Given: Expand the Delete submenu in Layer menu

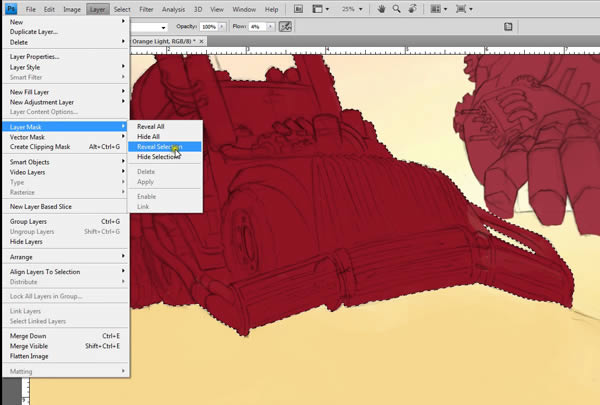Looking at the screenshot, I should 66,42.
